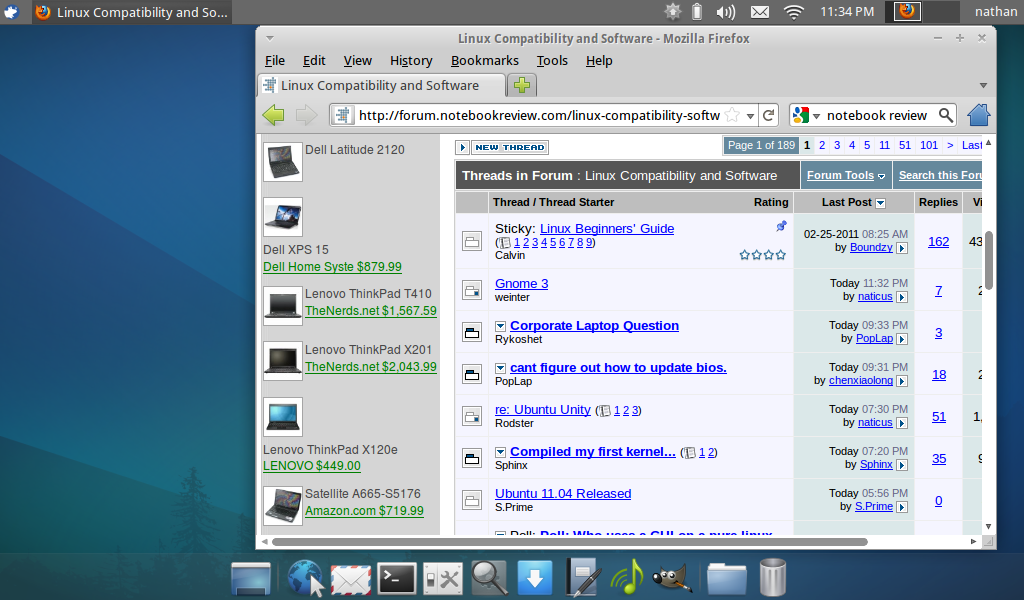1024x600 pixels.
Task: Open the View menu
Action: 358,61
